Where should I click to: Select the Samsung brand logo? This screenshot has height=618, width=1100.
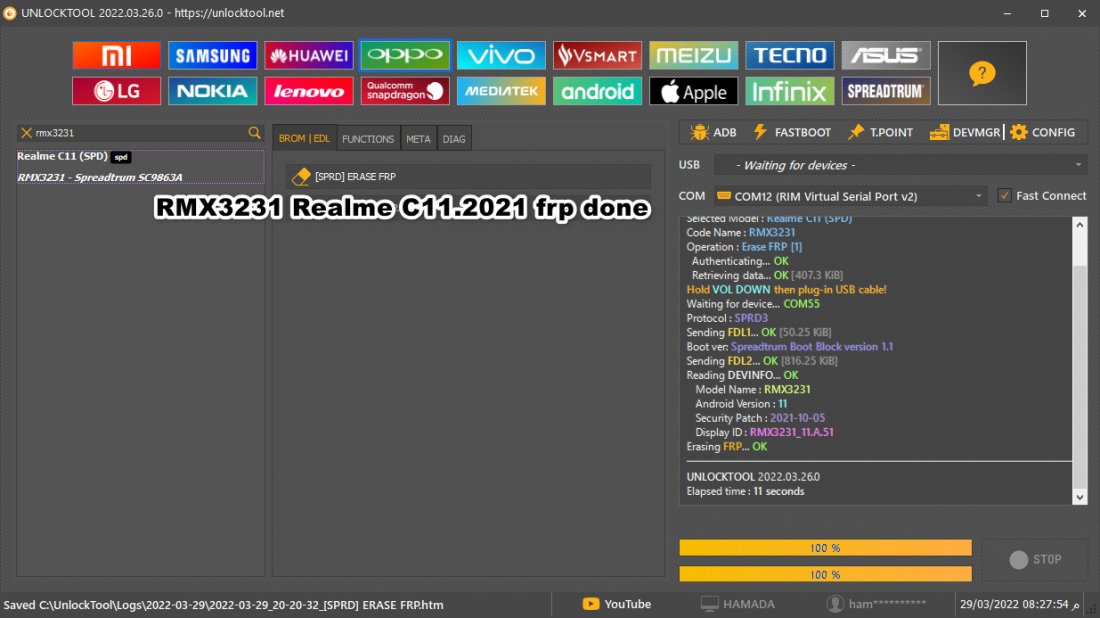213,55
